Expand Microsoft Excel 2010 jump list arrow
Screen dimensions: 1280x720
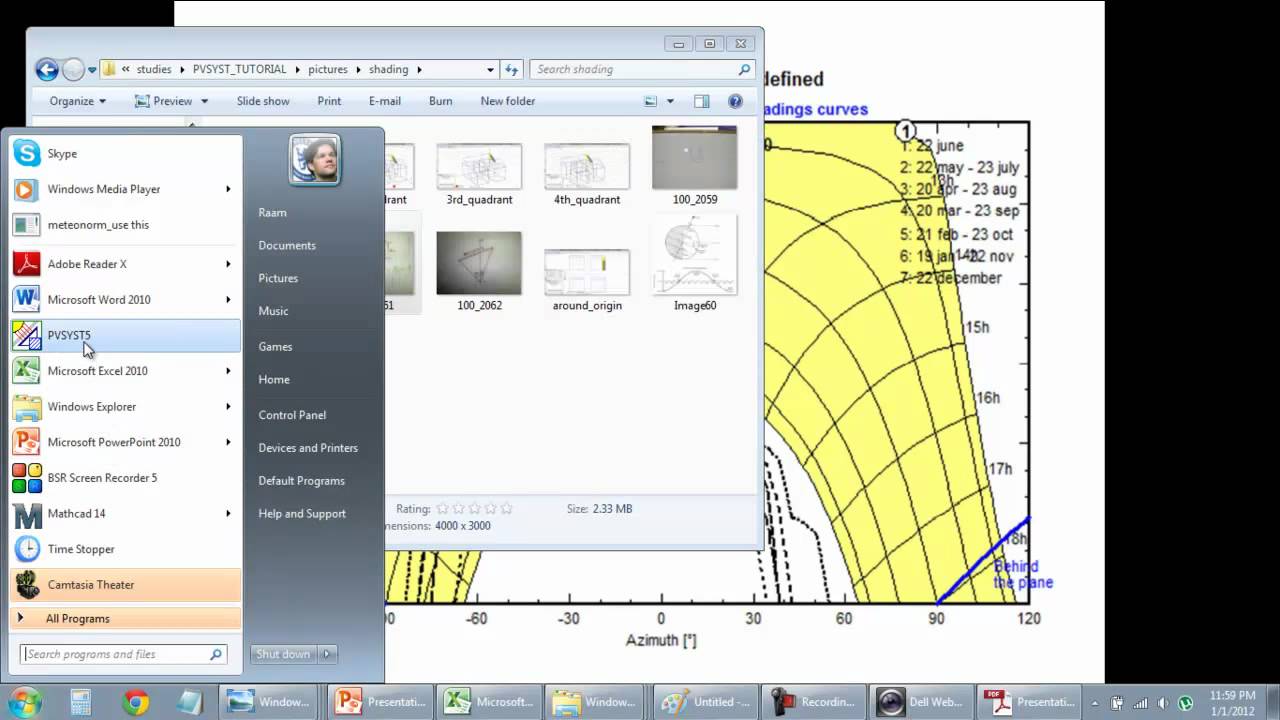coord(228,371)
